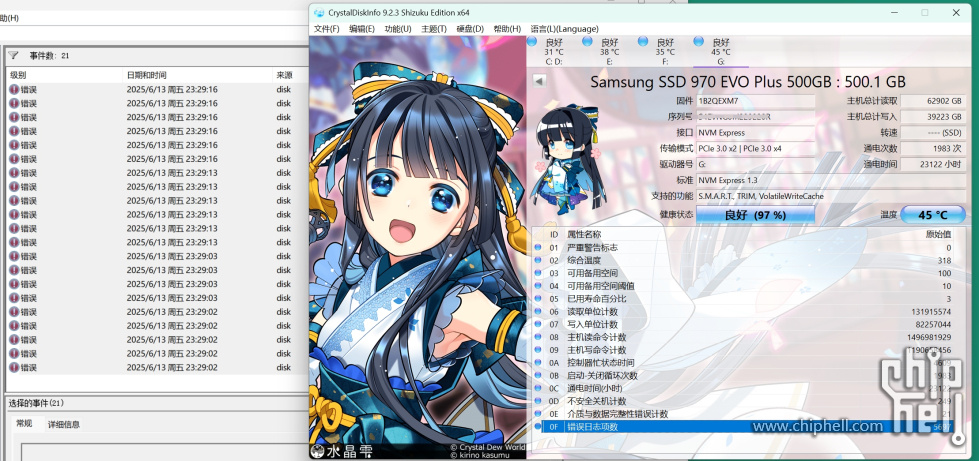Click the transfer mode field PCIe 3.0 x2
Image resolution: width=979 pixels, height=461 pixels.
(755, 149)
